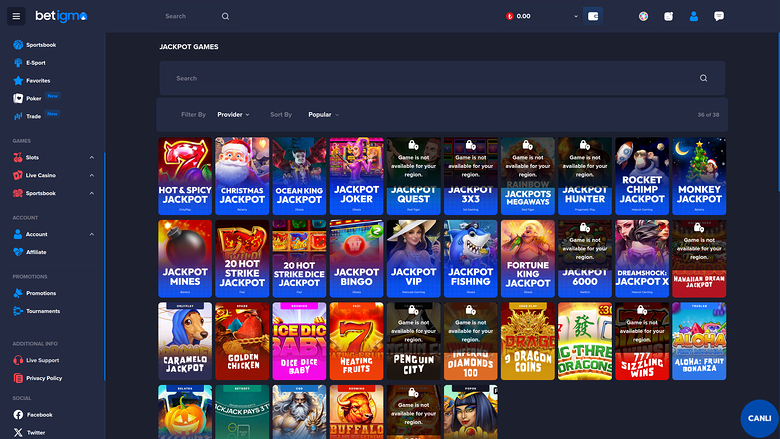
Task: Click the betigma logo
Action: (61, 16)
